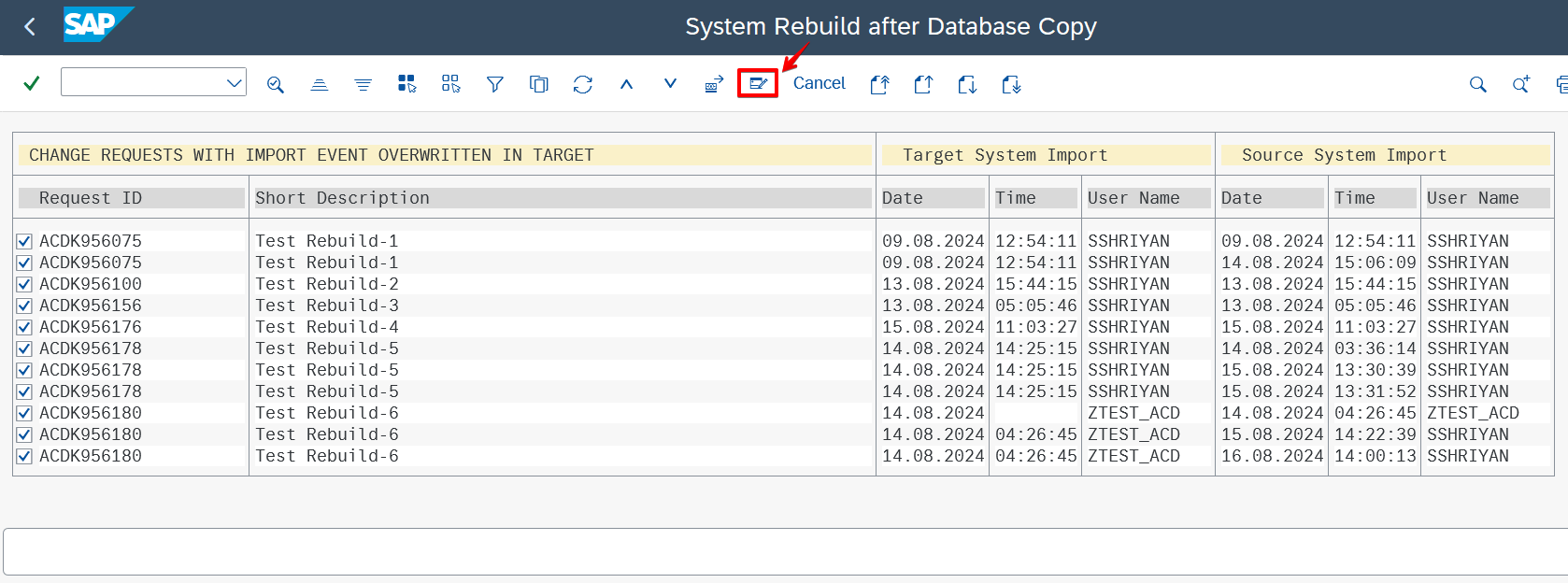
Task: Click the First Page icon
Action: [879, 85]
